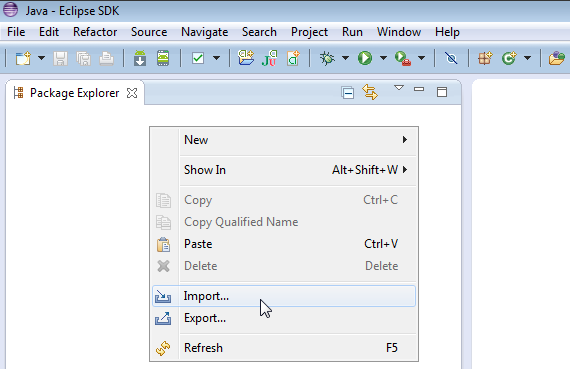
Task: Open the File menu
Action: [16, 32]
